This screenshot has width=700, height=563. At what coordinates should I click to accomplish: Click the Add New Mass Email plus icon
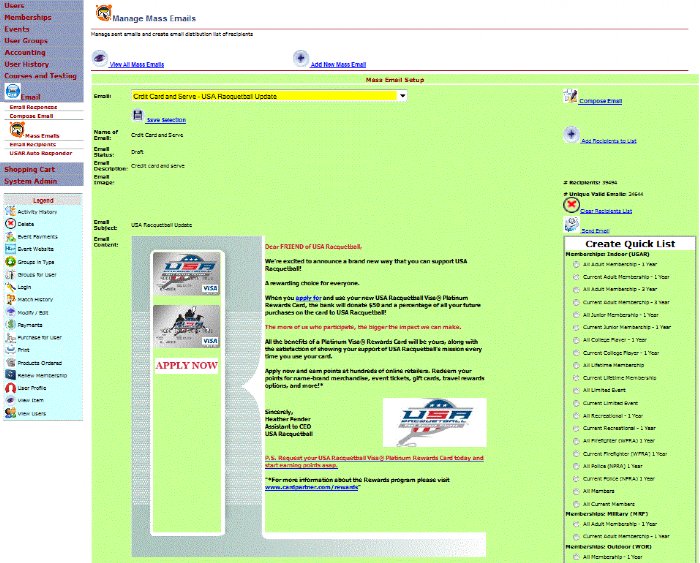tap(301, 58)
